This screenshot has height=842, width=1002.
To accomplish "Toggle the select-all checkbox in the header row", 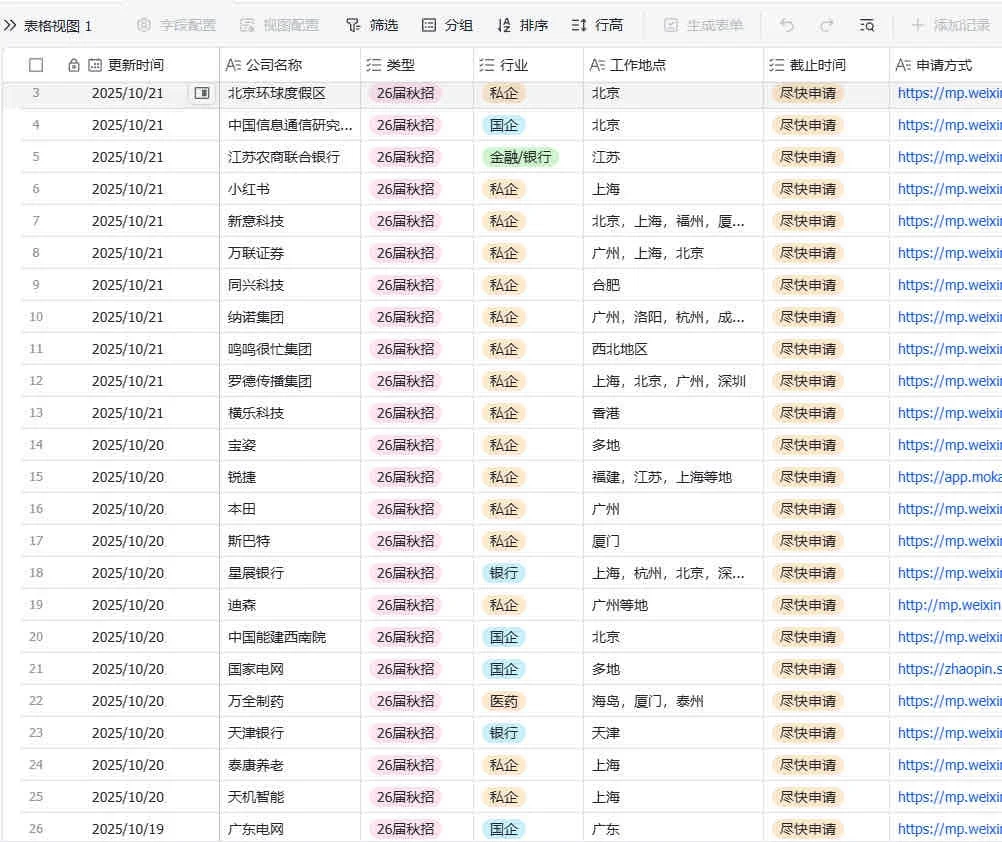I will (36, 64).
